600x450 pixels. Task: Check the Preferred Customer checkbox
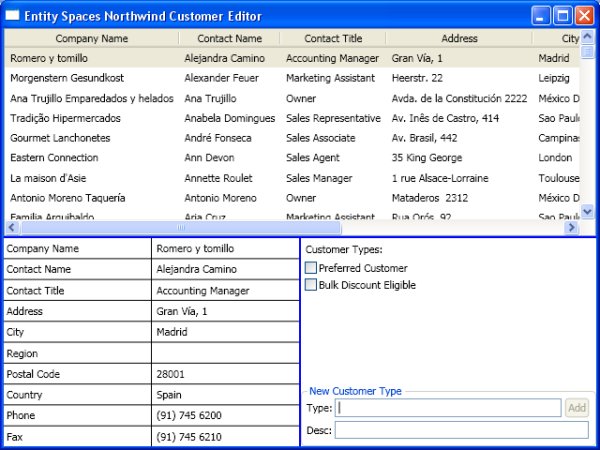point(311,268)
